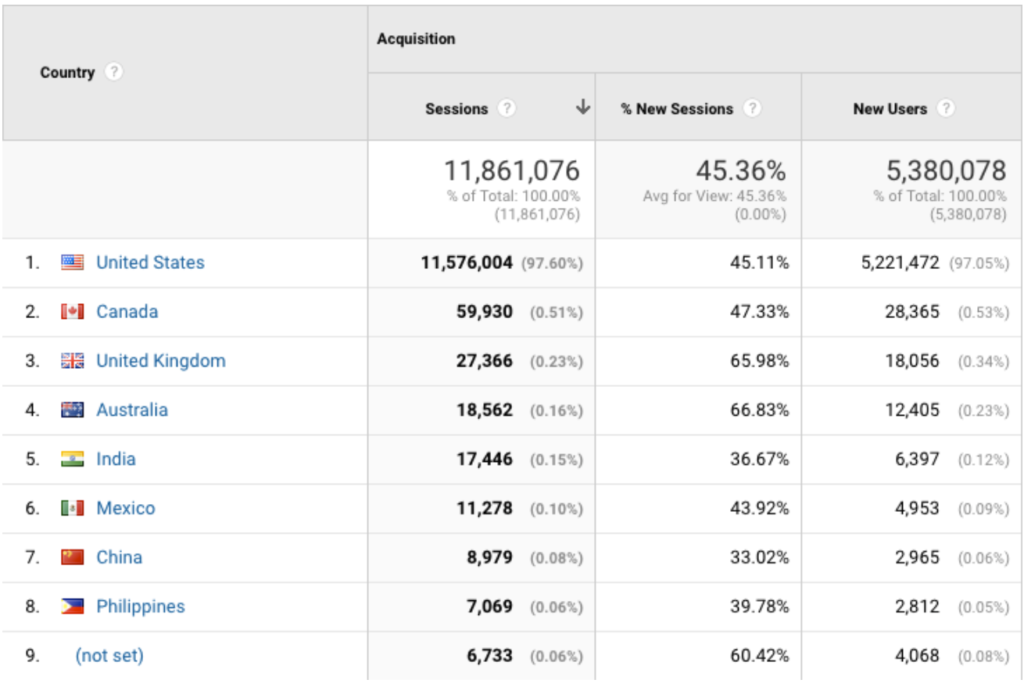Open the (not set) country entry
This screenshot has width=1024, height=694.
pos(109,656)
